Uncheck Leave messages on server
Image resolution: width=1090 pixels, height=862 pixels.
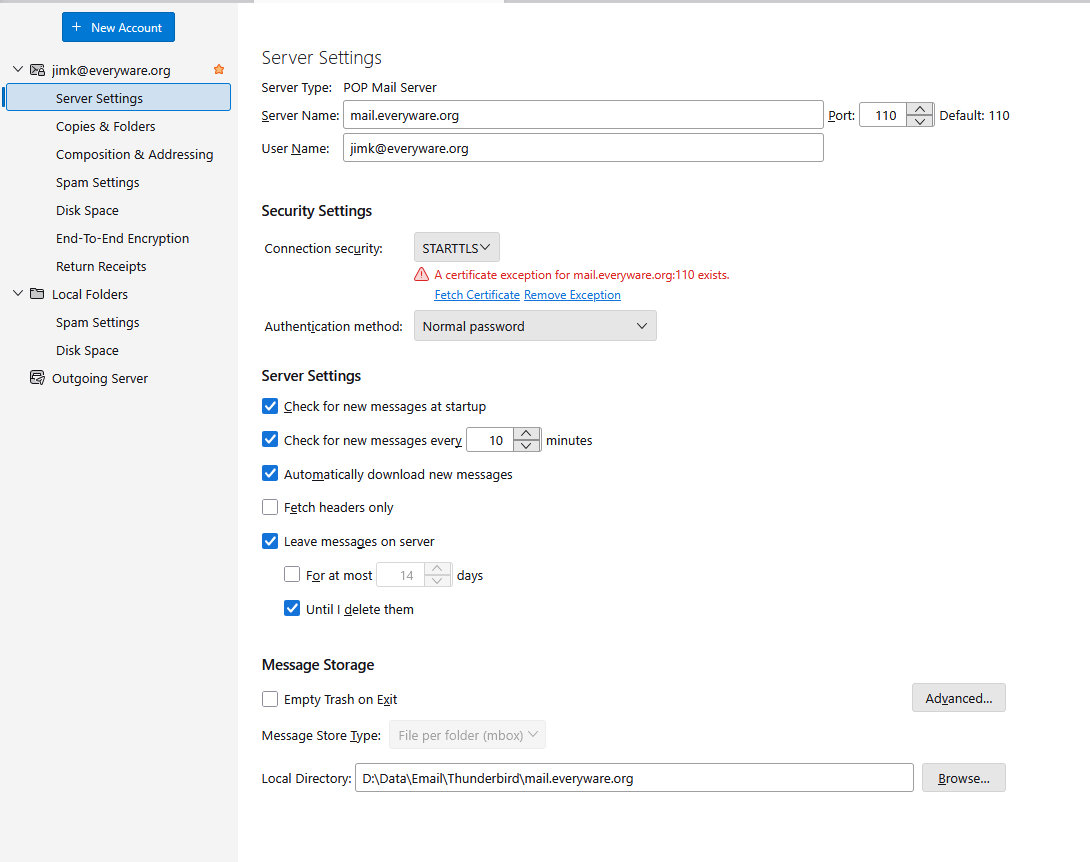click(270, 541)
